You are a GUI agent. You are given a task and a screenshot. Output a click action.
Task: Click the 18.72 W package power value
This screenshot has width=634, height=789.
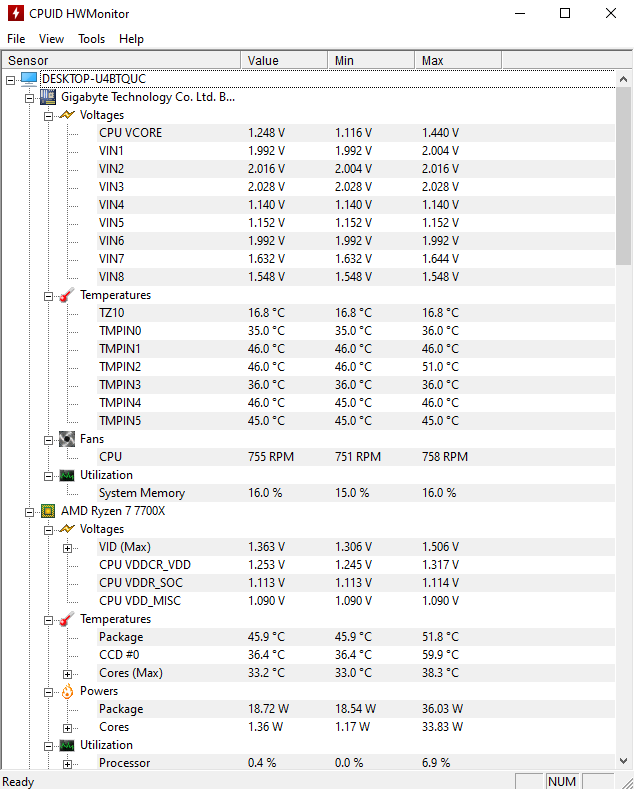coord(268,709)
